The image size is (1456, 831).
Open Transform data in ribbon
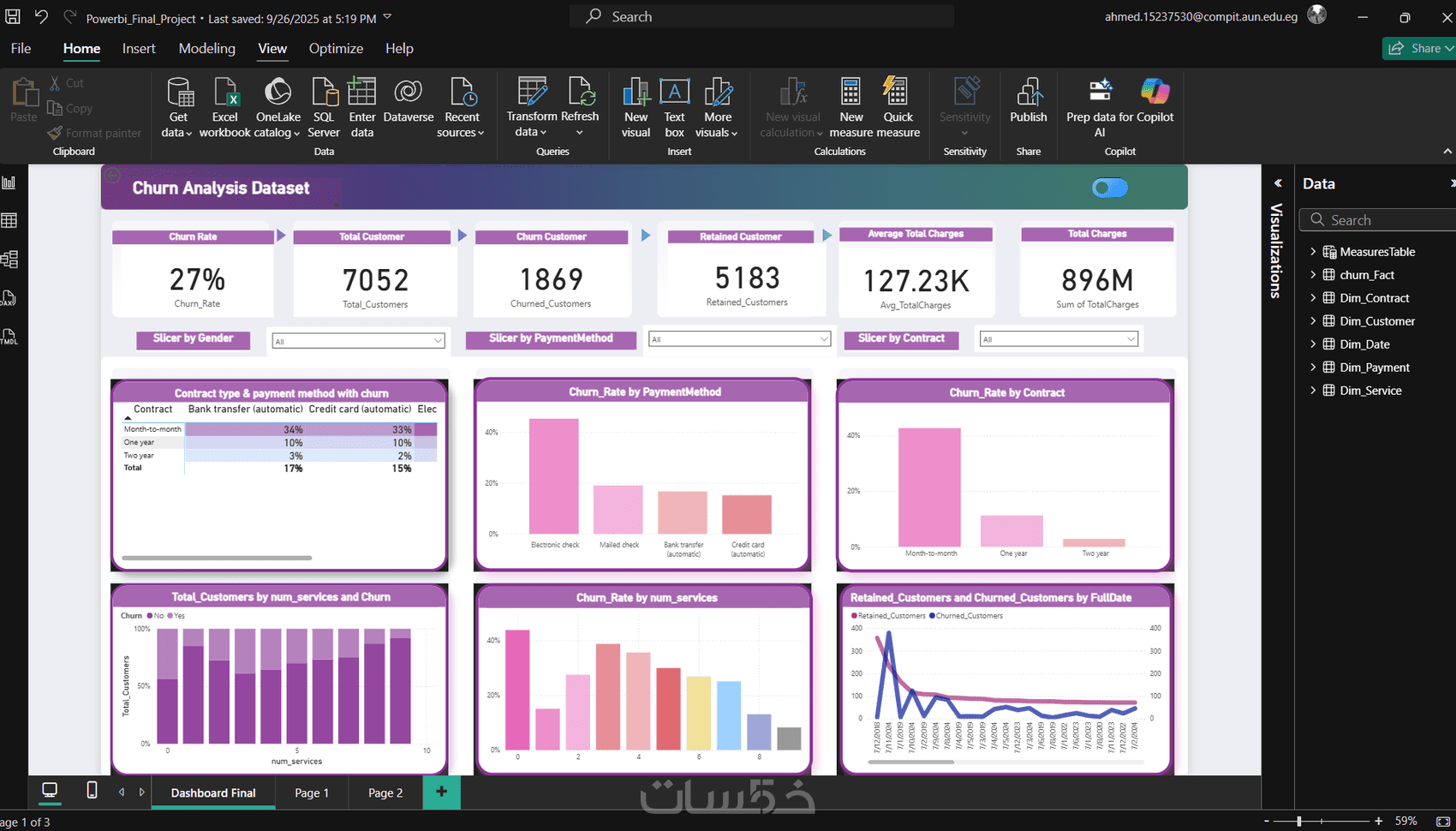tap(531, 107)
